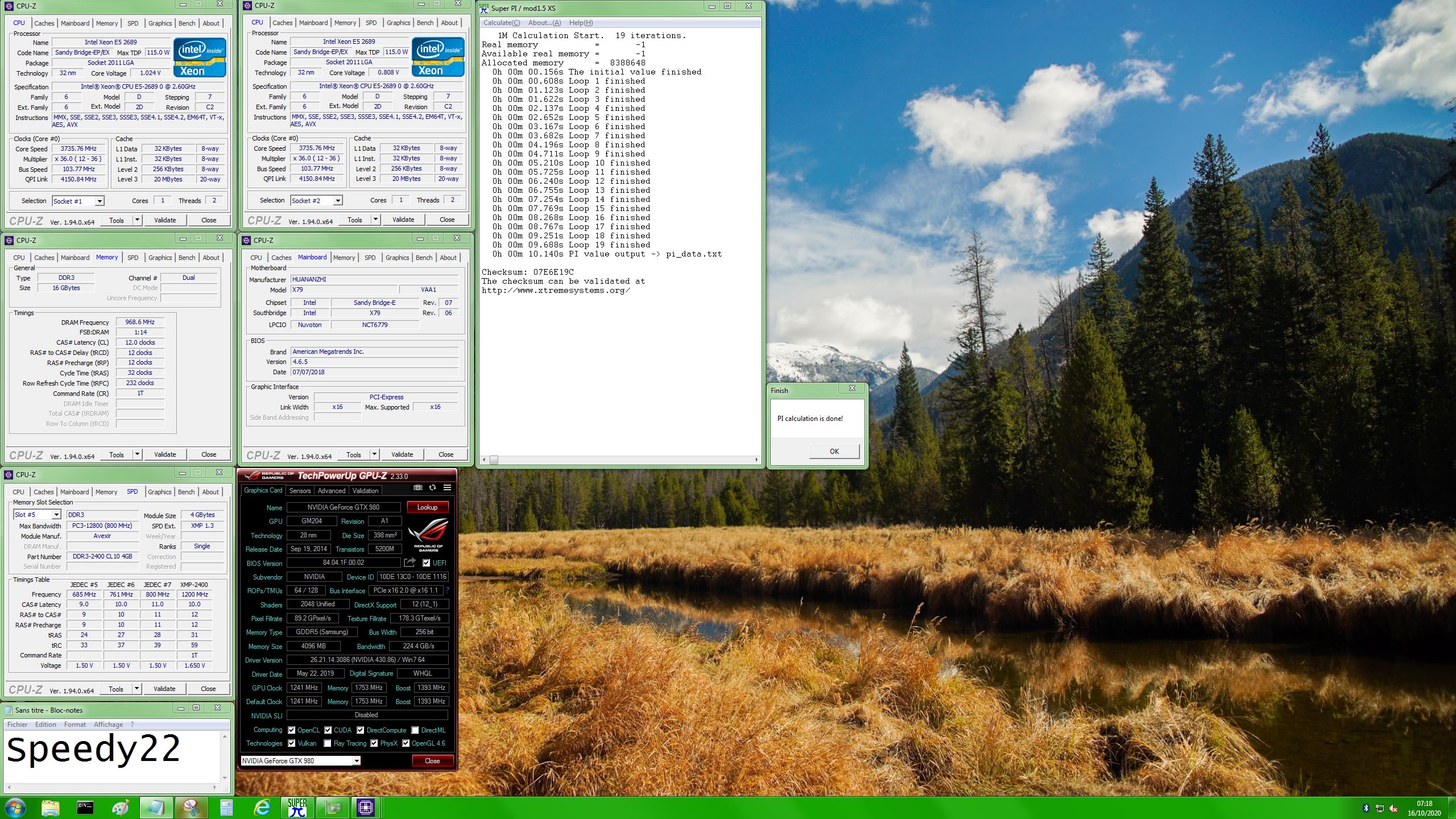Click the Snipping Tool taskbar icon
1456x819 pixels.
tap(191, 808)
